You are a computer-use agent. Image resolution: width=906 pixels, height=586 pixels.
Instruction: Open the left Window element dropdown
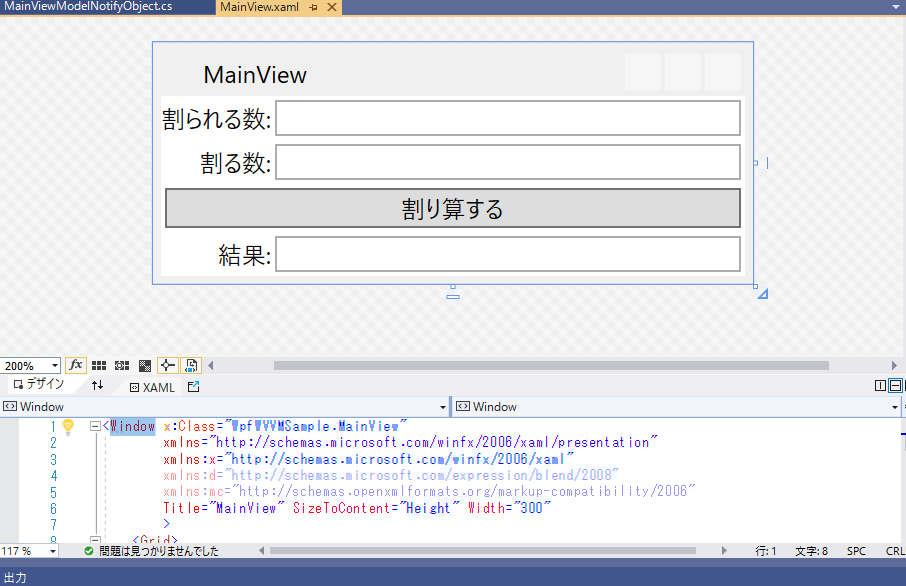tap(443, 407)
